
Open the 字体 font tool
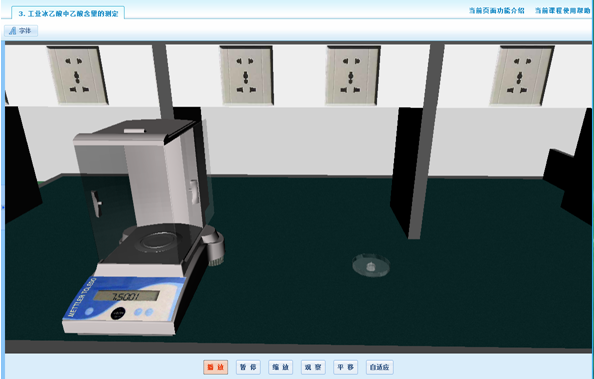[x=21, y=31]
